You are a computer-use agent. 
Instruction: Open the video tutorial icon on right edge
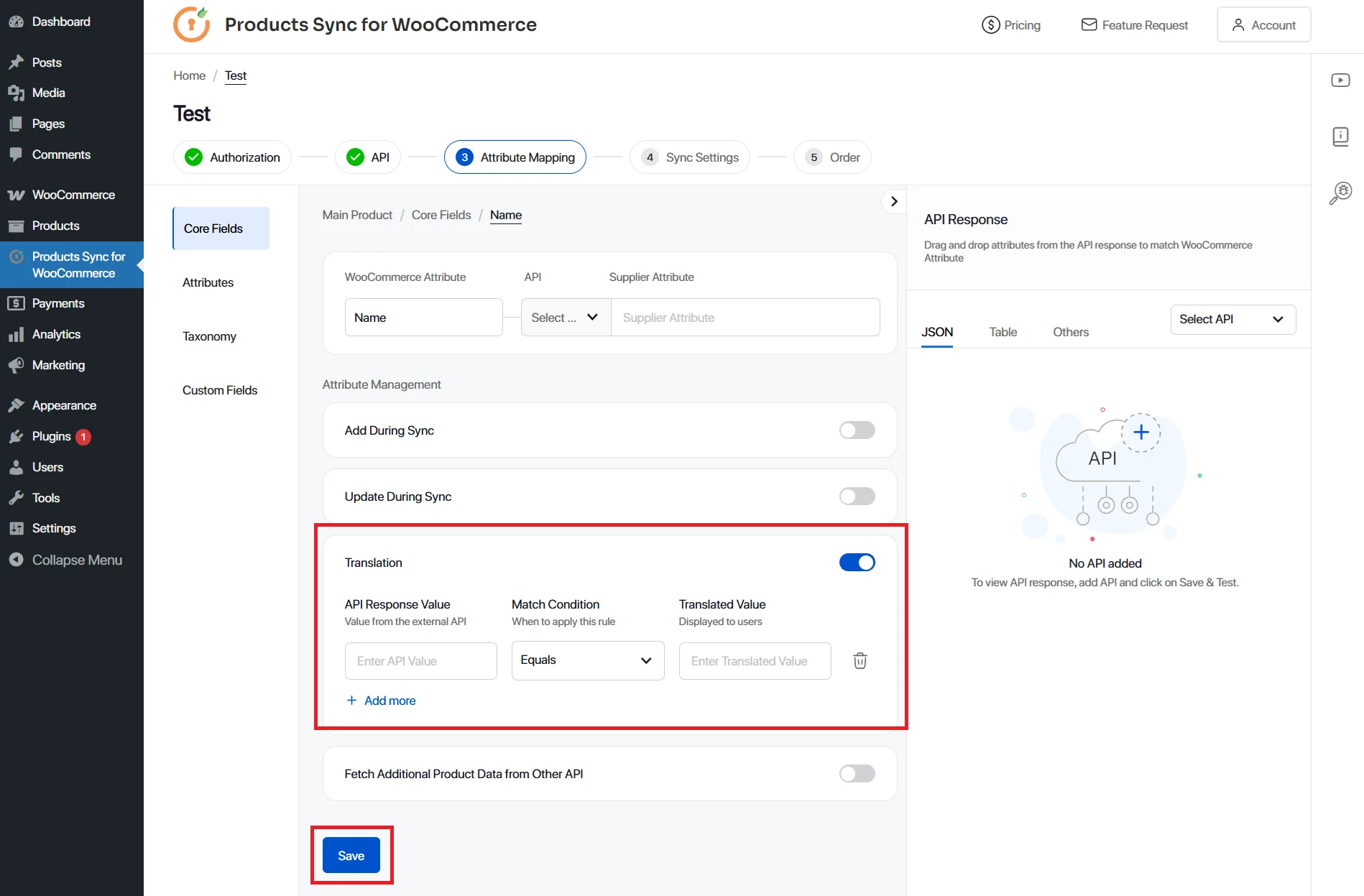pyautogui.click(x=1340, y=80)
